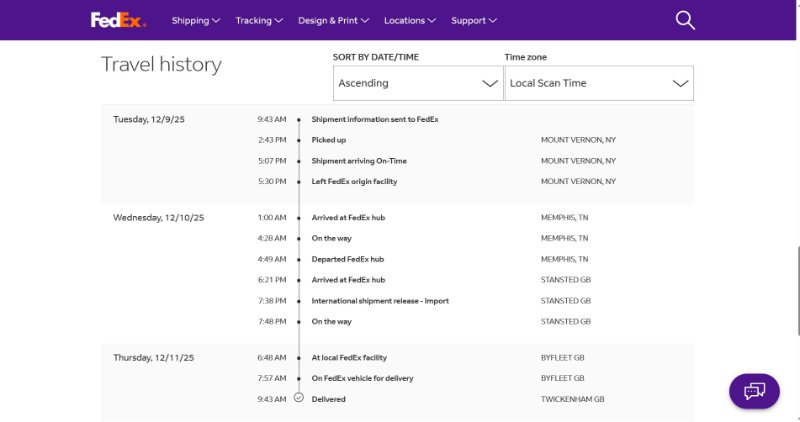Open the Tracking menu
The image size is (800, 422).
(259, 20)
